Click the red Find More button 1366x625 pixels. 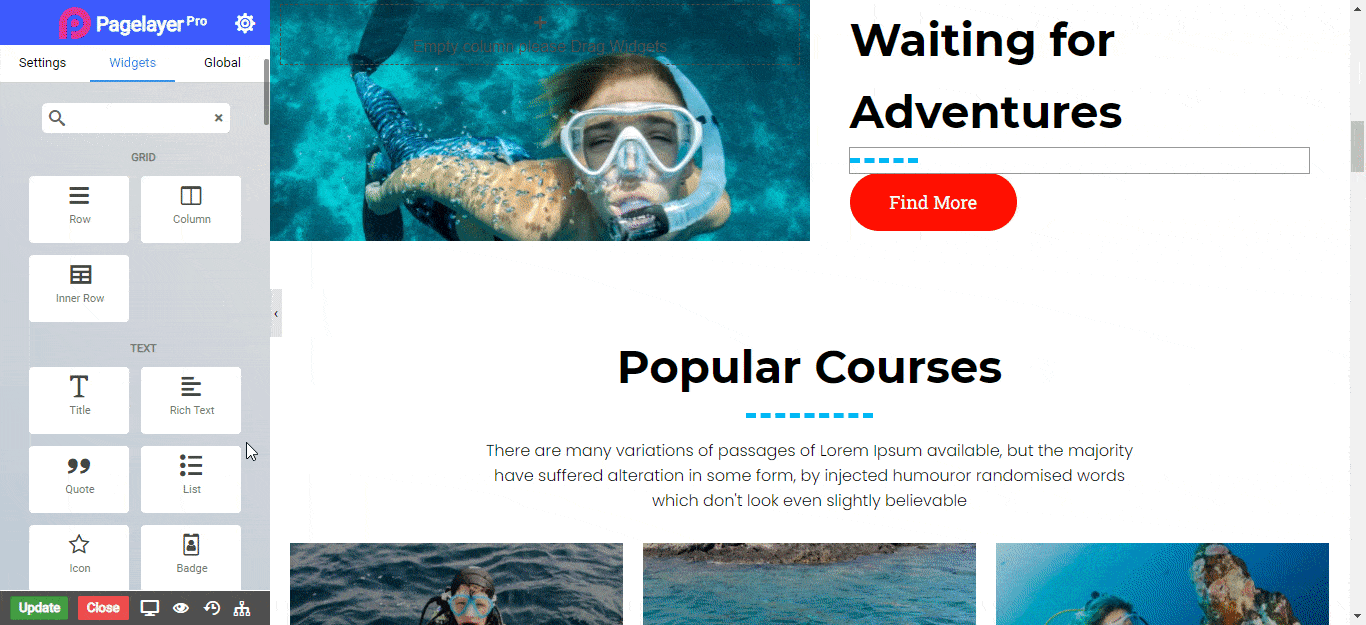[x=933, y=202]
